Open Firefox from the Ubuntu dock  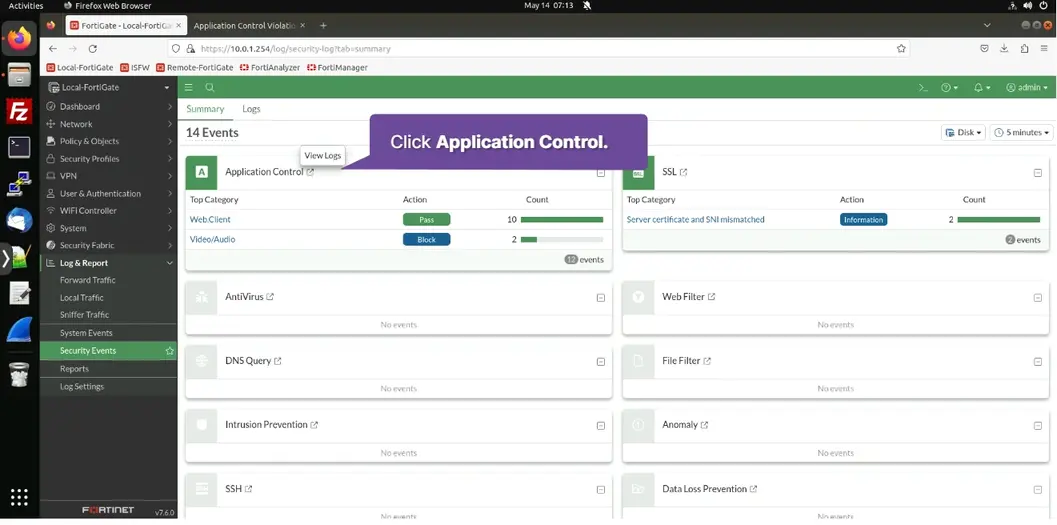[x=20, y=38]
